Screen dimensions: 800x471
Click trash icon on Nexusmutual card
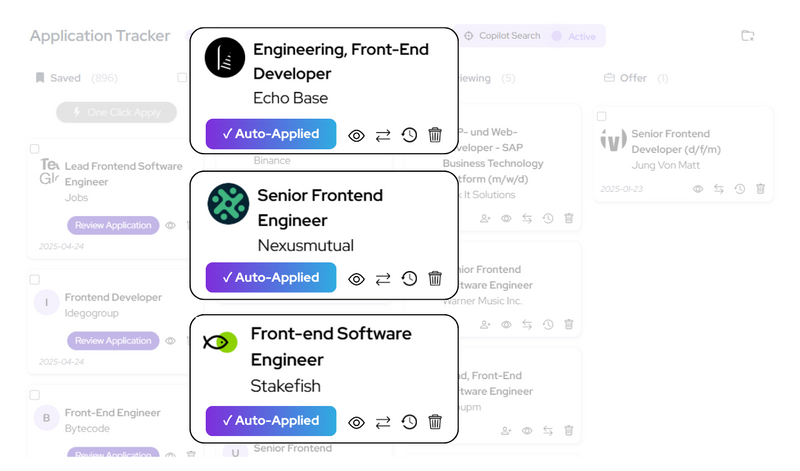(435, 279)
